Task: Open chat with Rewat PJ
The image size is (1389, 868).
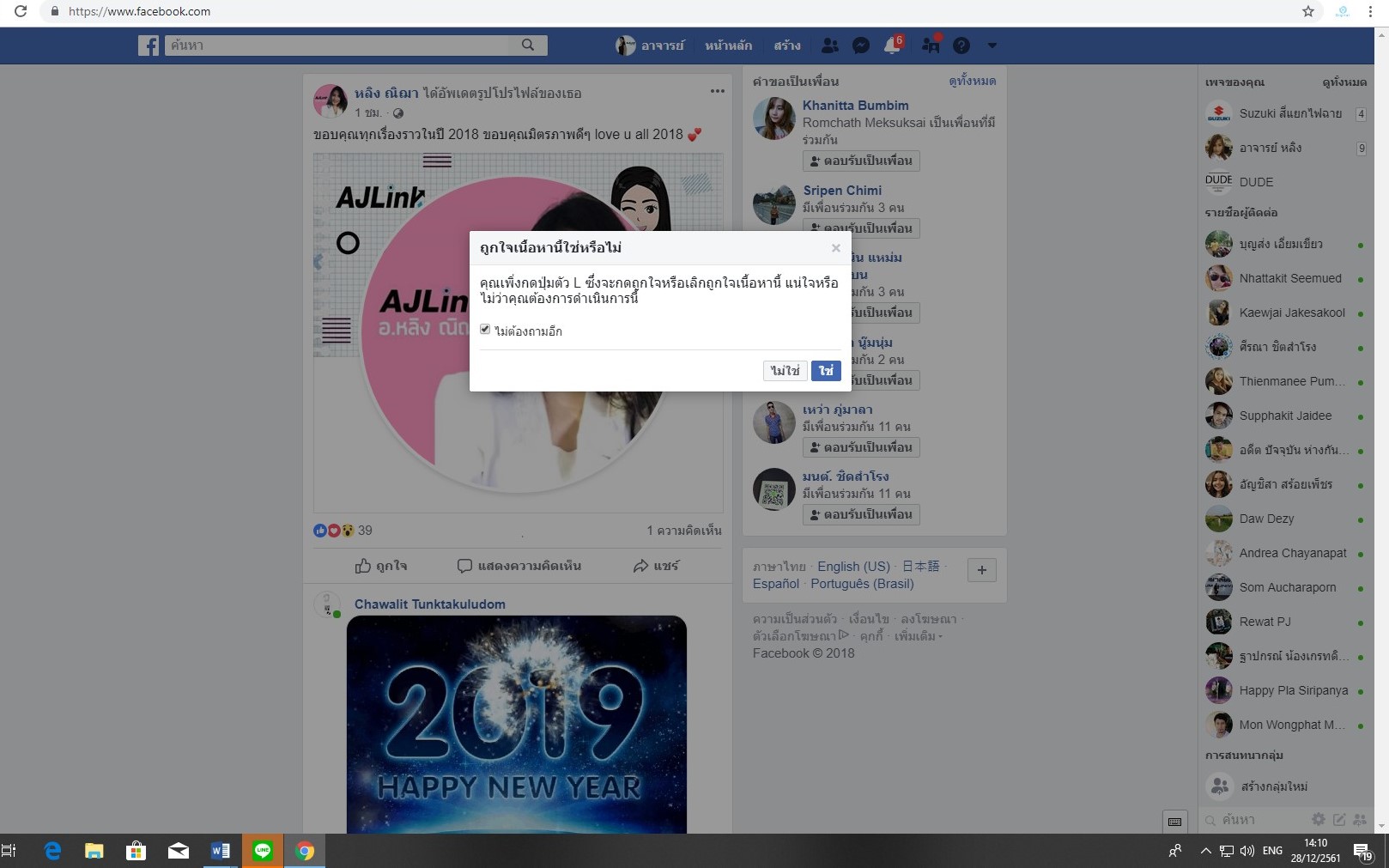Action: (x=1285, y=622)
